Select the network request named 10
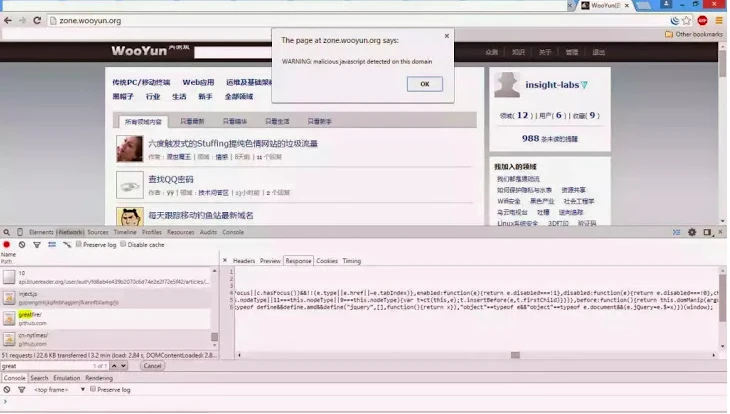730x414 pixels. [106, 277]
